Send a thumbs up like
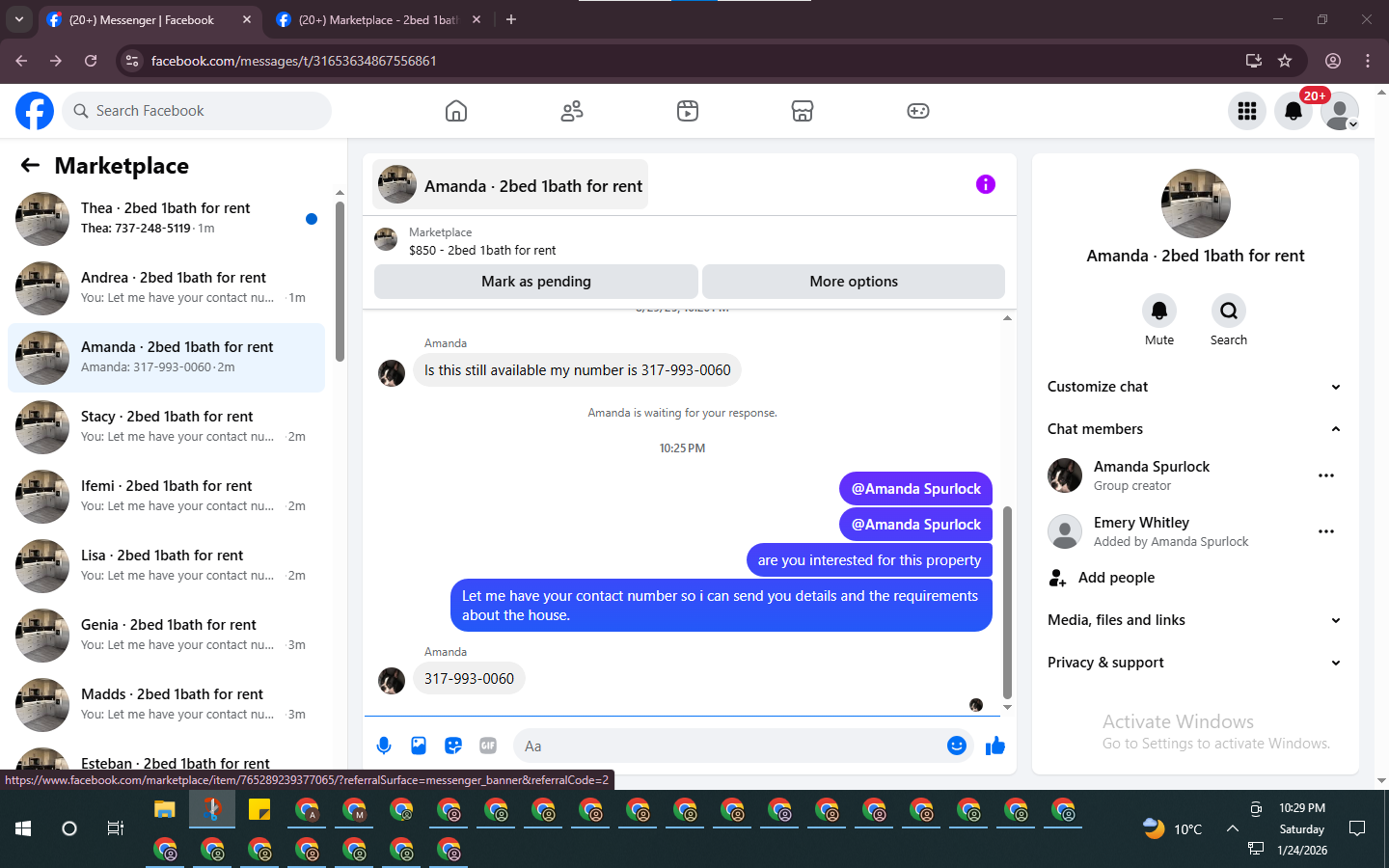The width and height of the screenshot is (1389, 868). pyautogui.click(x=995, y=746)
